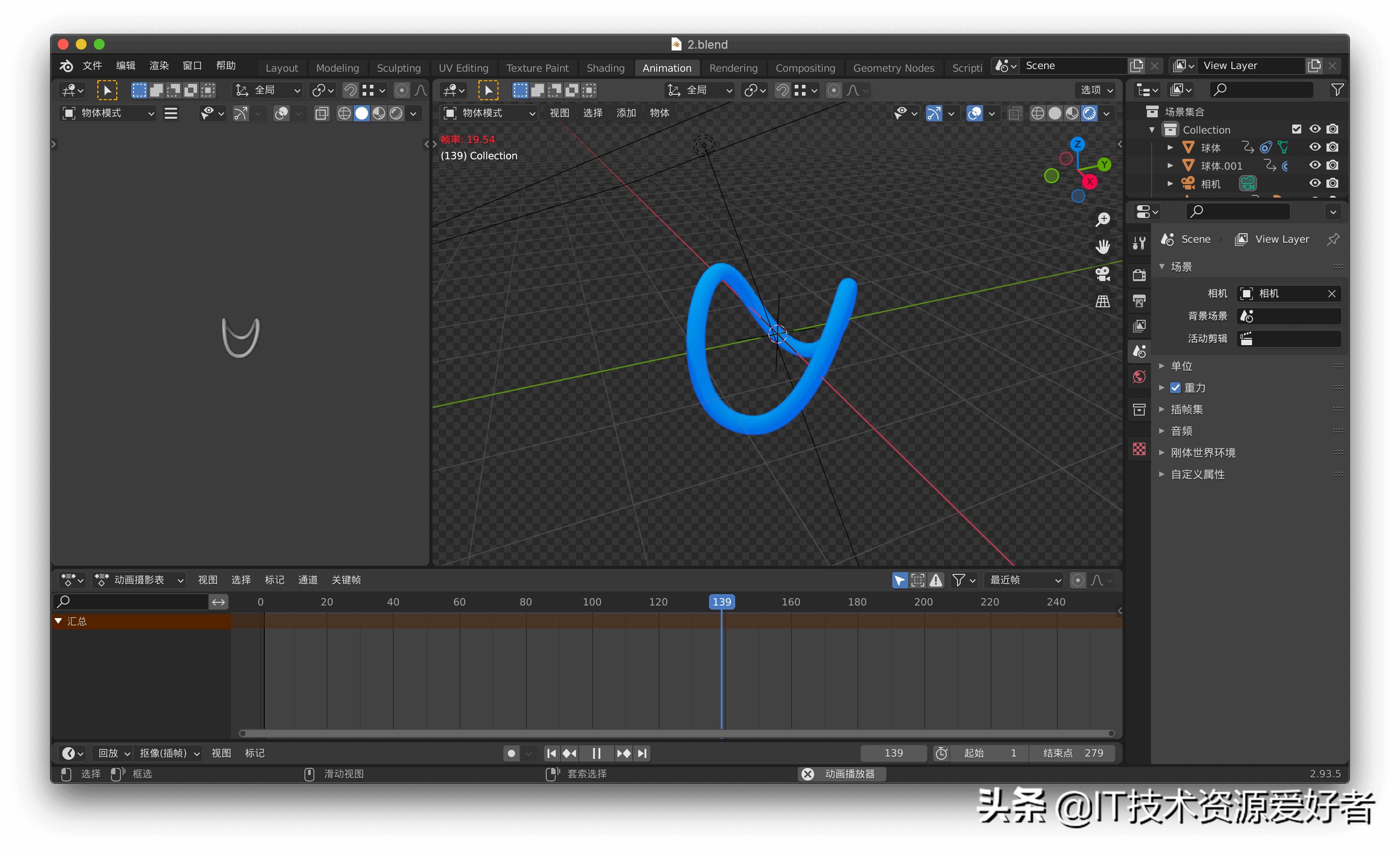
Task: Play the animation
Action: tap(596, 753)
